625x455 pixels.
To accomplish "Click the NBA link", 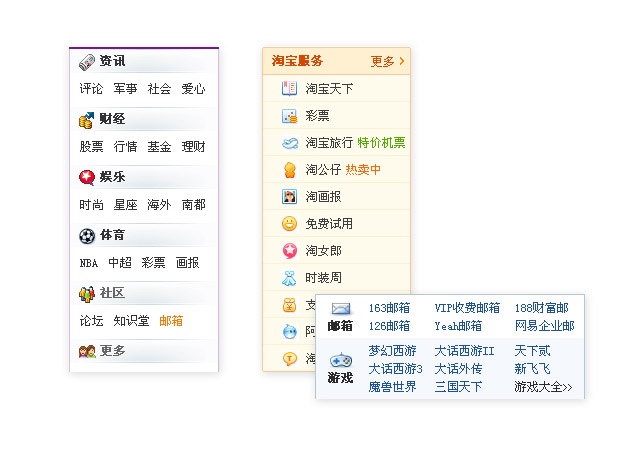I will [x=88, y=263].
